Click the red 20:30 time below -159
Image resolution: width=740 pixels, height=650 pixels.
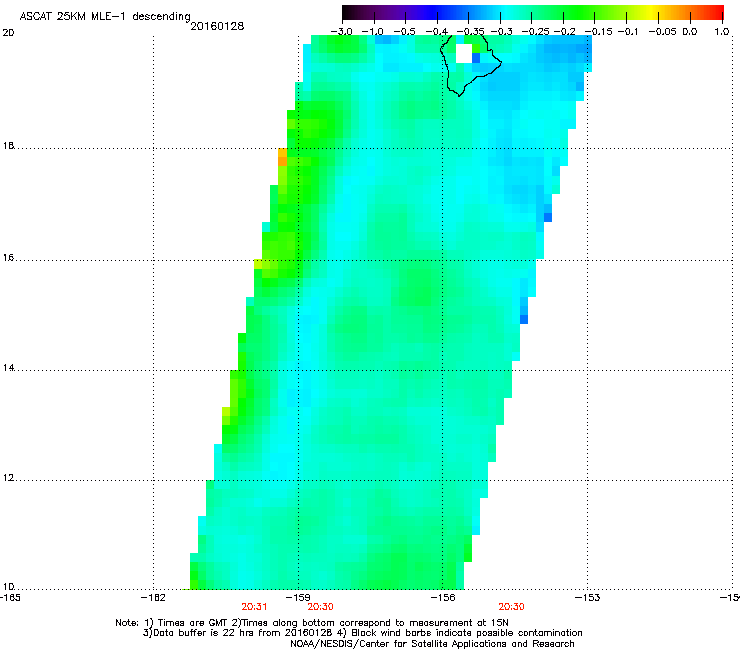coord(320,607)
